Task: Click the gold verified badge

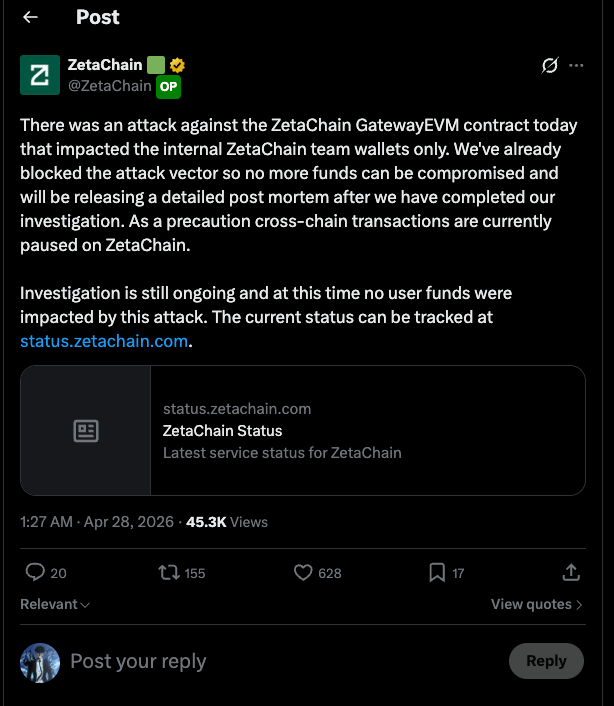Action: pyautogui.click(x=178, y=65)
